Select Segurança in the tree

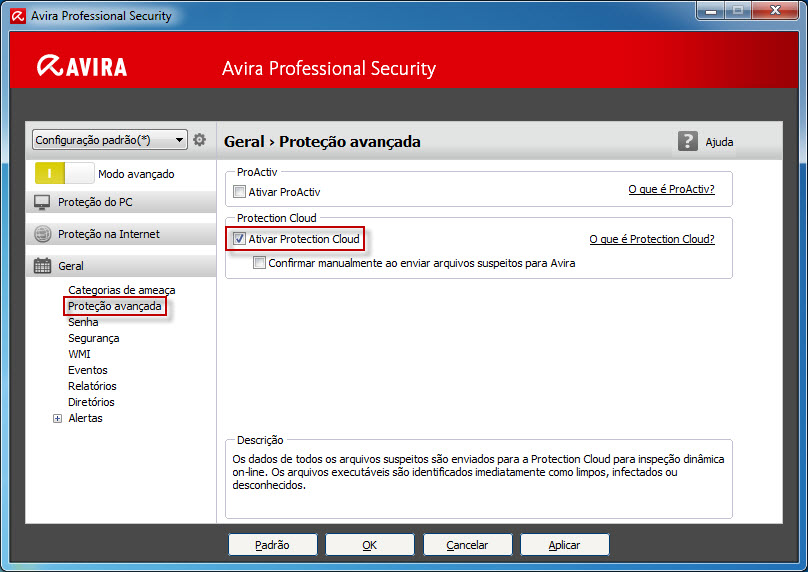click(x=93, y=338)
